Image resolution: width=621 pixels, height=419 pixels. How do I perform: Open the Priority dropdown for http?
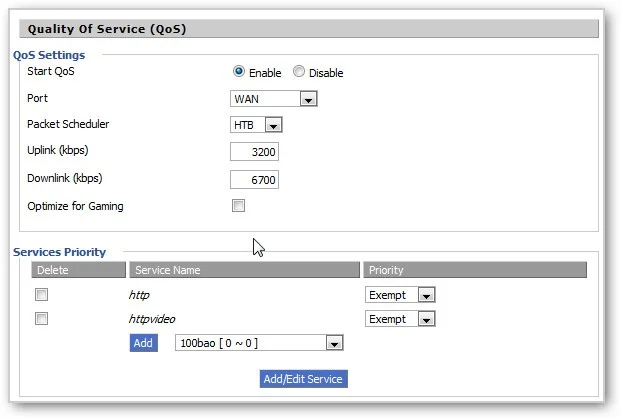pyautogui.click(x=400, y=295)
